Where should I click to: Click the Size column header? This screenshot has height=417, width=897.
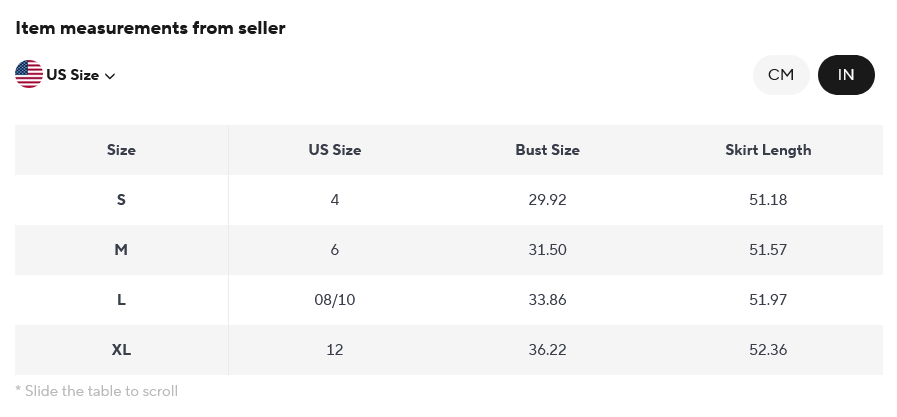pyautogui.click(x=121, y=150)
